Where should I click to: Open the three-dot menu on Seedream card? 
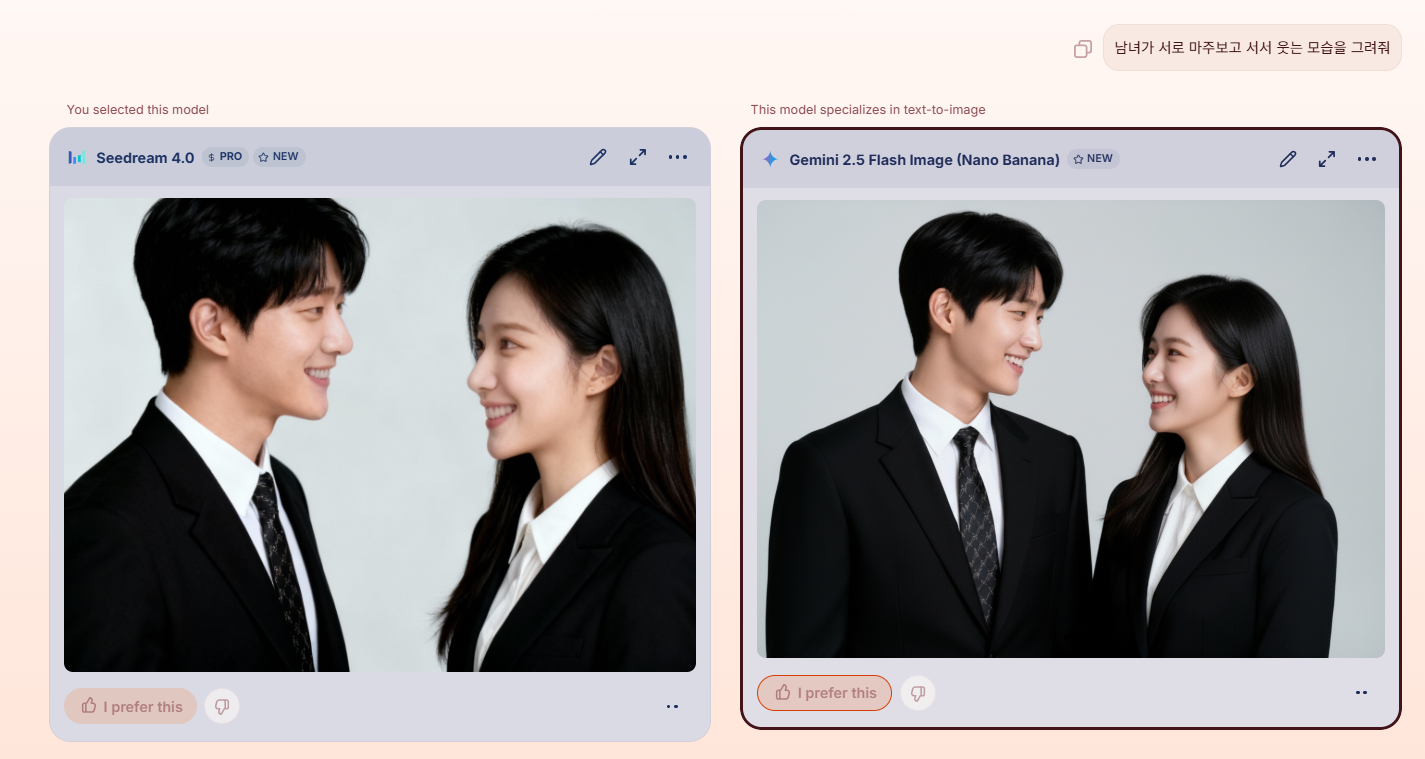click(678, 157)
